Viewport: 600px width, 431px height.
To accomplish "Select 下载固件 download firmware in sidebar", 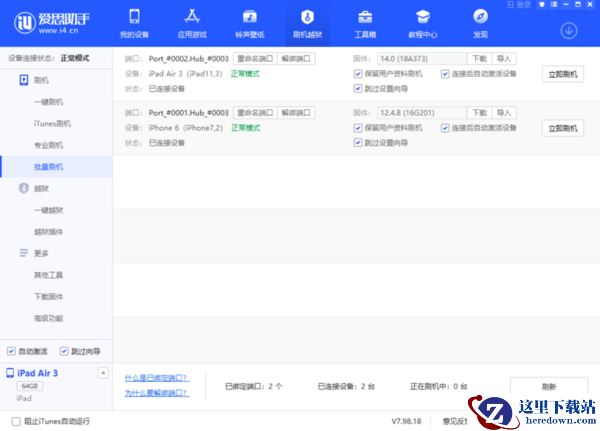I will pyautogui.click(x=49, y=296).
